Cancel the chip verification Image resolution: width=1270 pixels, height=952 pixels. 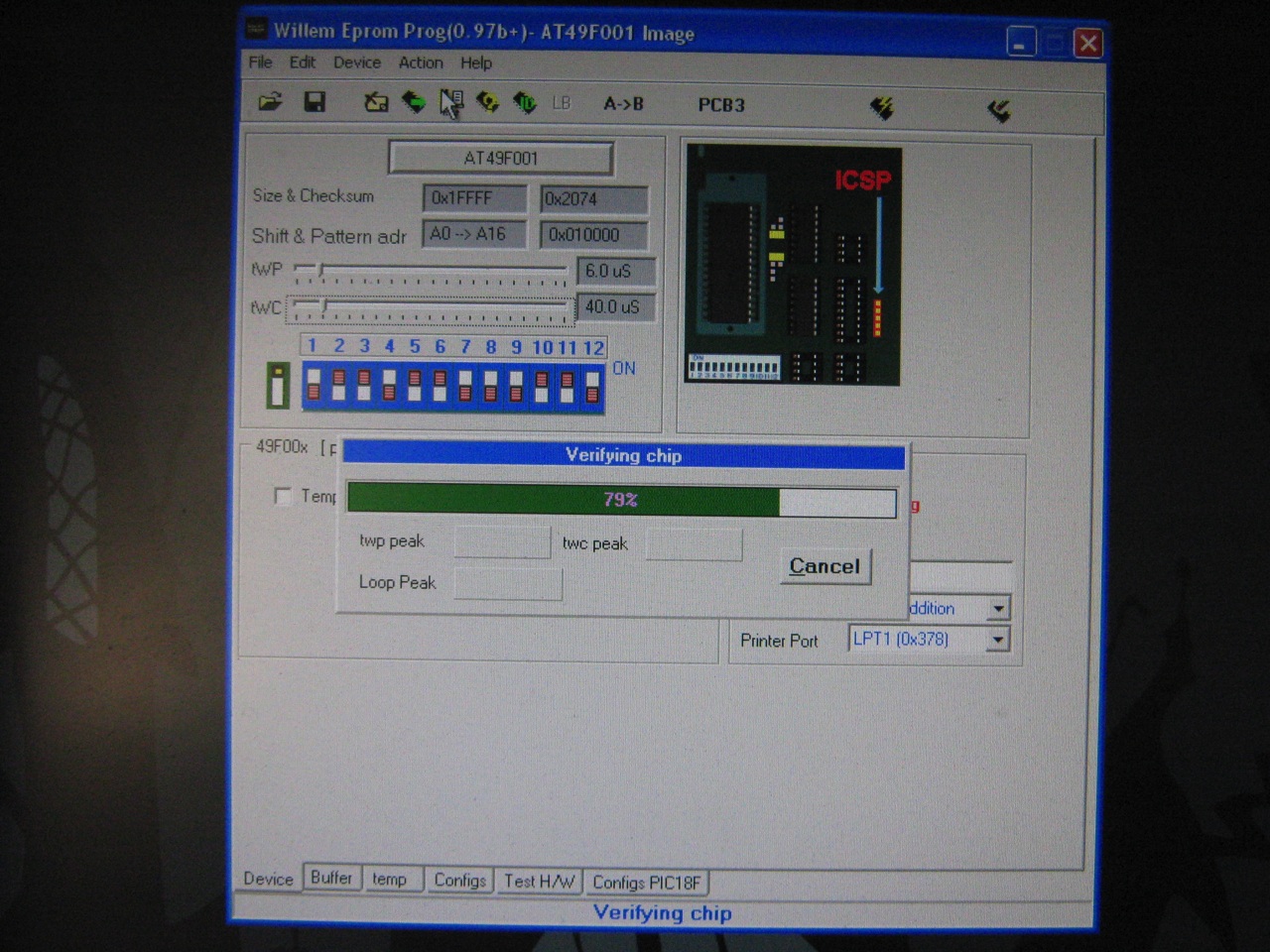click(825, 566)
